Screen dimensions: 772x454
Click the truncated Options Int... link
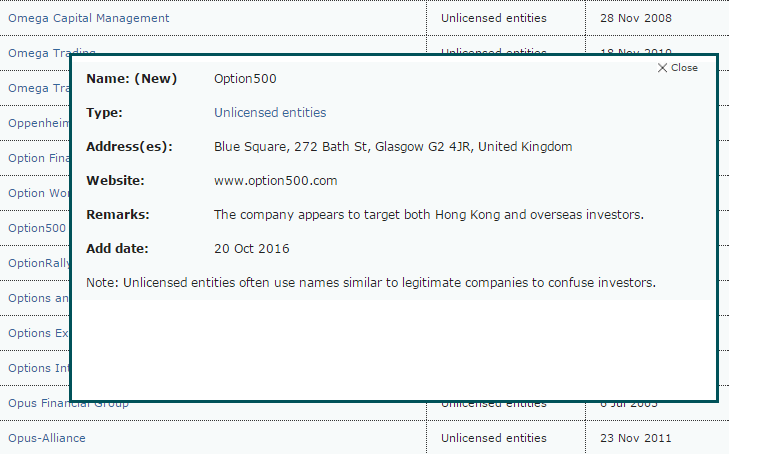click(x=36, y=368)
